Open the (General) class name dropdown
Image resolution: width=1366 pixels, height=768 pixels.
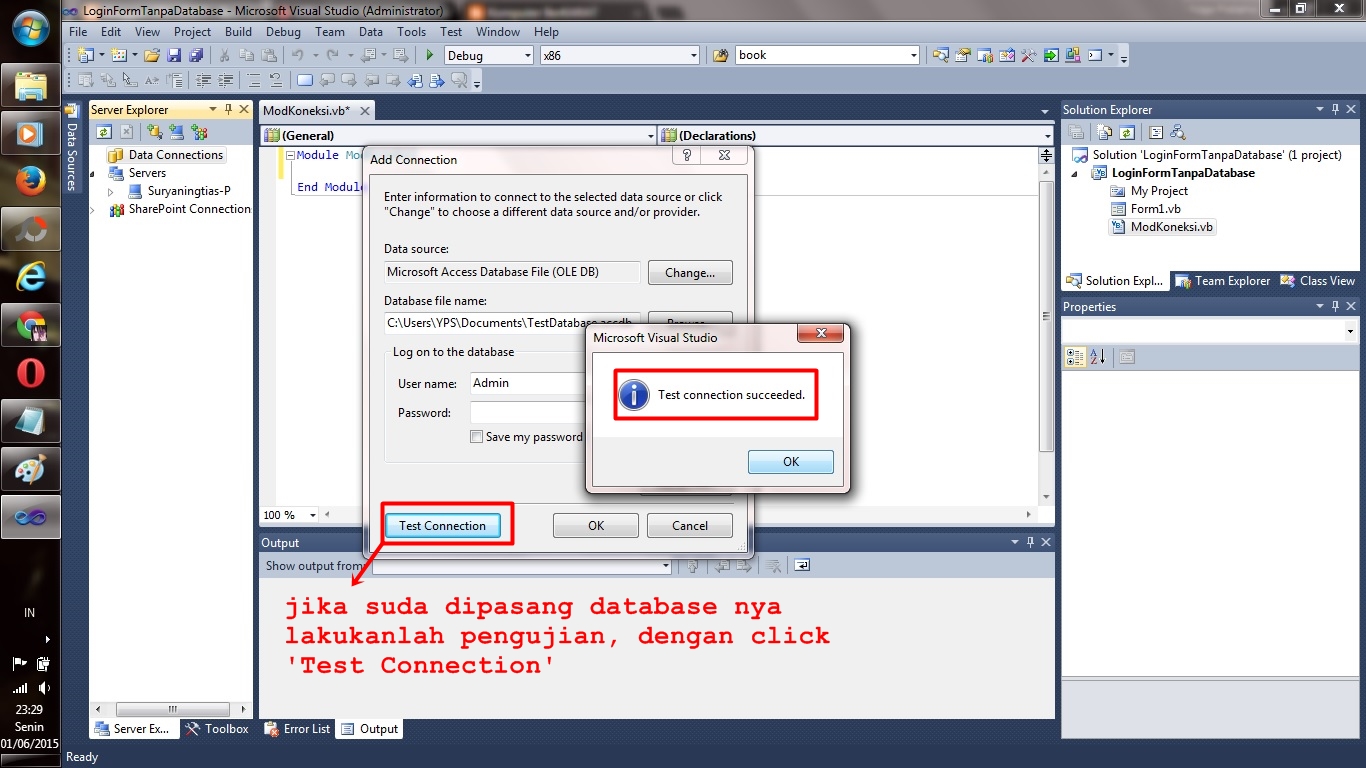tap(650, 136)
